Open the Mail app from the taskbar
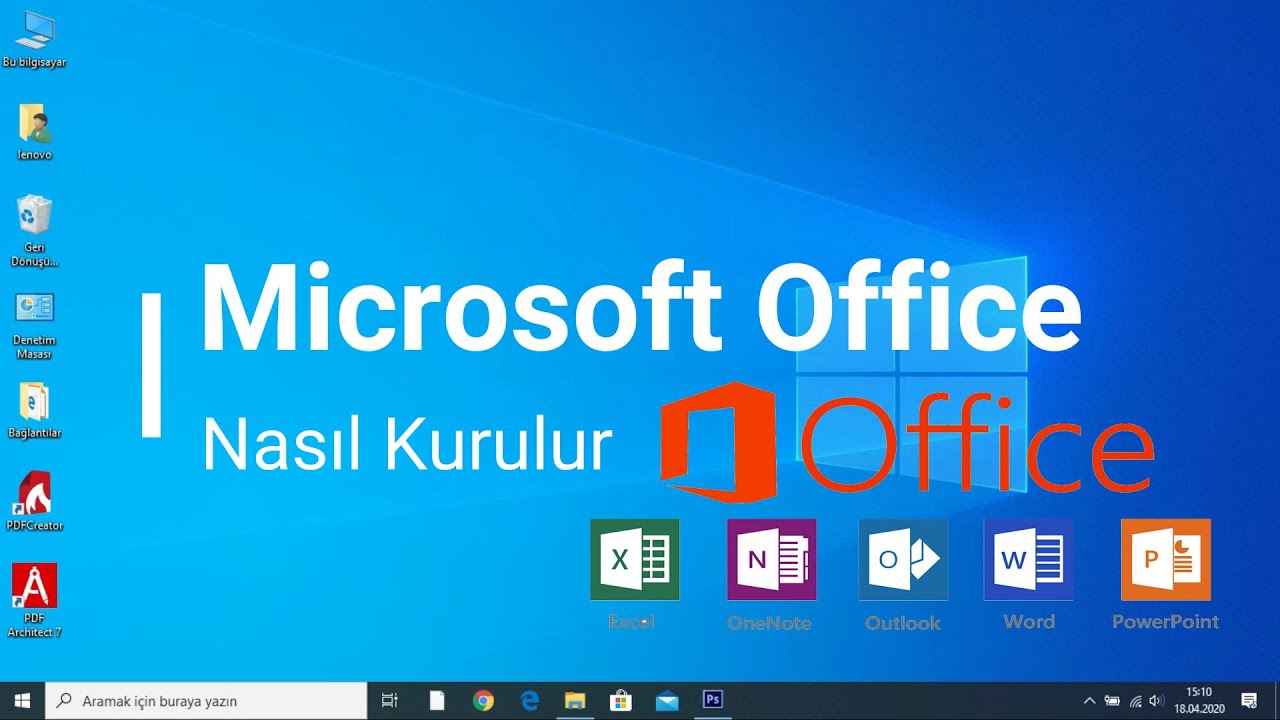 [x=666, y=701]
